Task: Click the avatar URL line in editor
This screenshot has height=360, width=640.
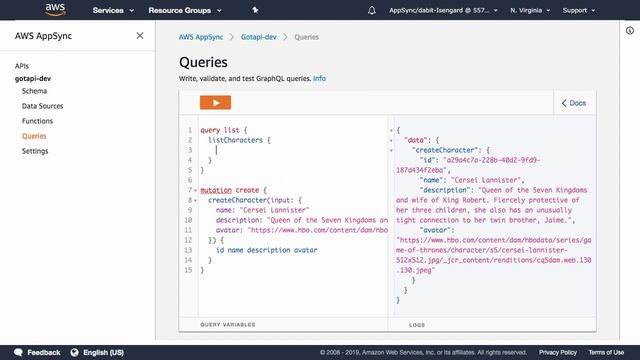Action: pos(302,230)
